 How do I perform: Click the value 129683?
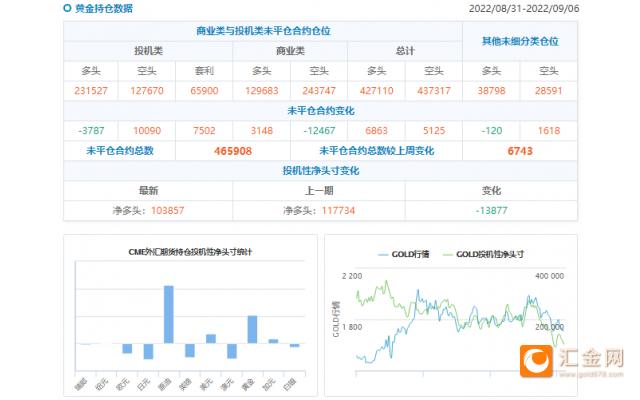(x=262, y=91)
